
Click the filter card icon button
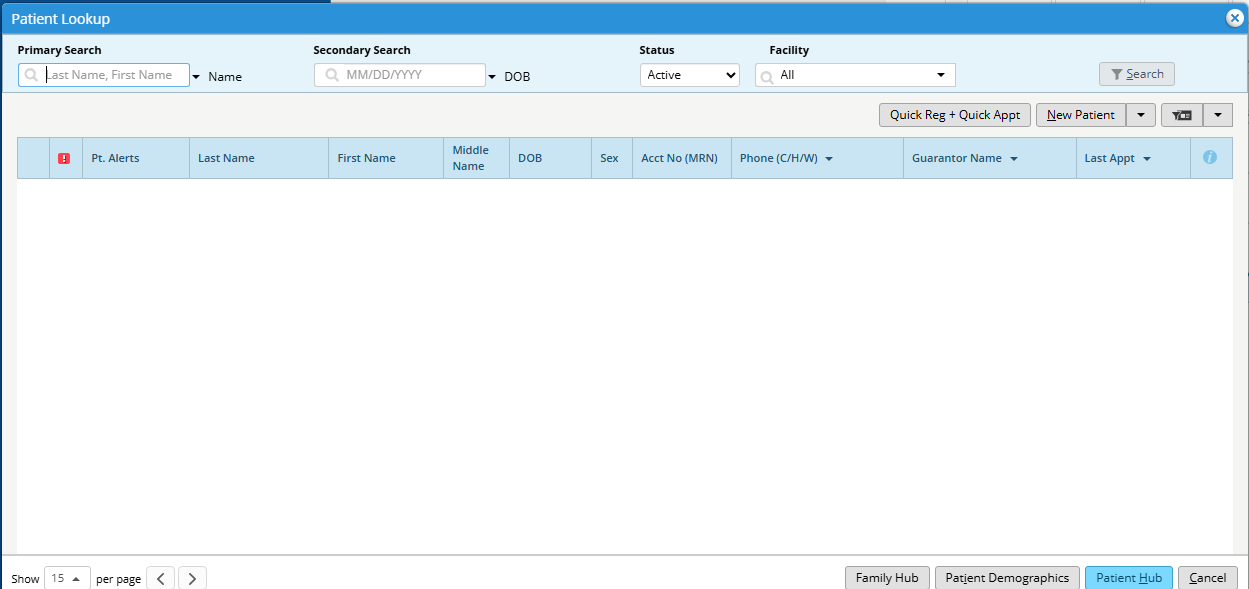click(x=1182, y=115)
